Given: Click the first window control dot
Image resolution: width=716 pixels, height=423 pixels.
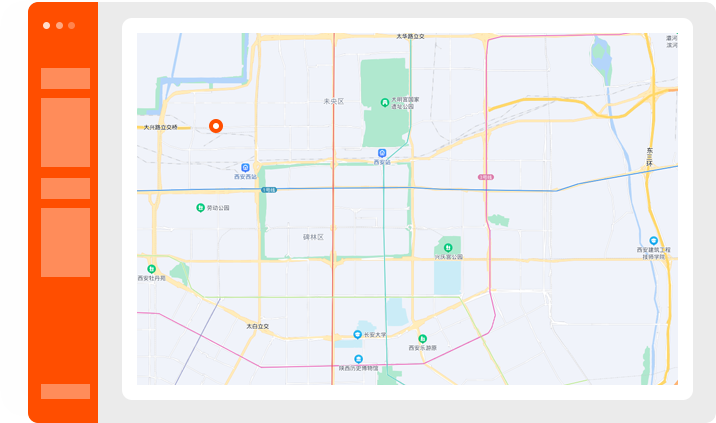Looking at the screenshot, I should [46, 25].
